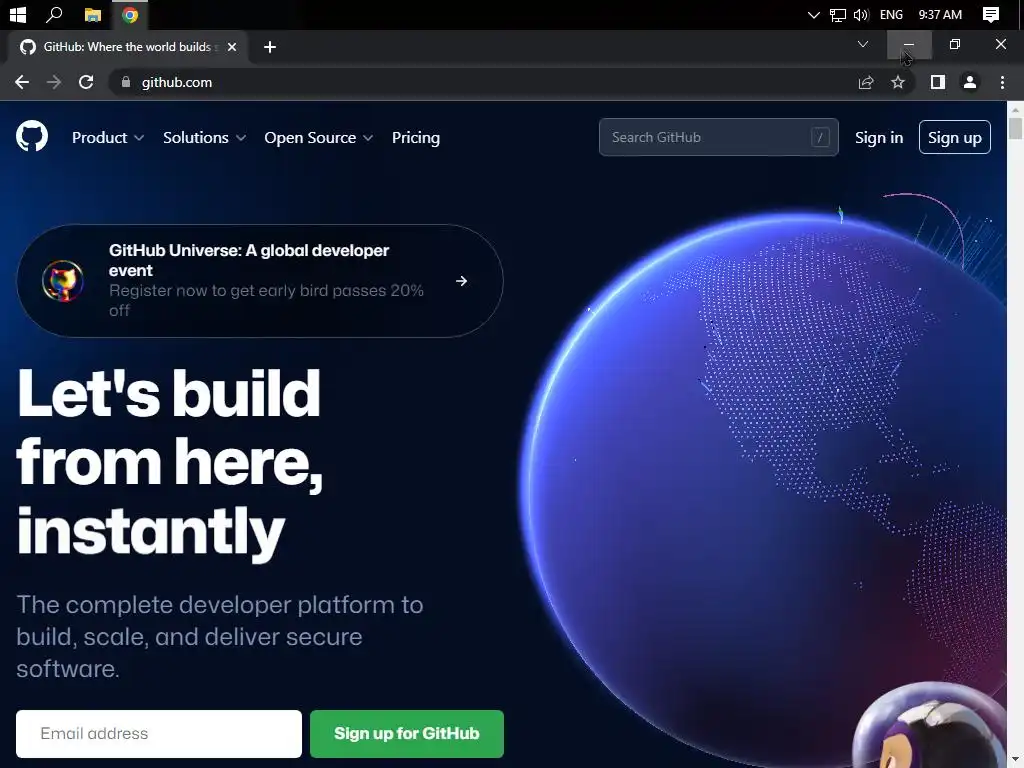Open File Explorer from taskbar
The width and height of the screenshot is (1024, 768).
click(x=93, y=14)
